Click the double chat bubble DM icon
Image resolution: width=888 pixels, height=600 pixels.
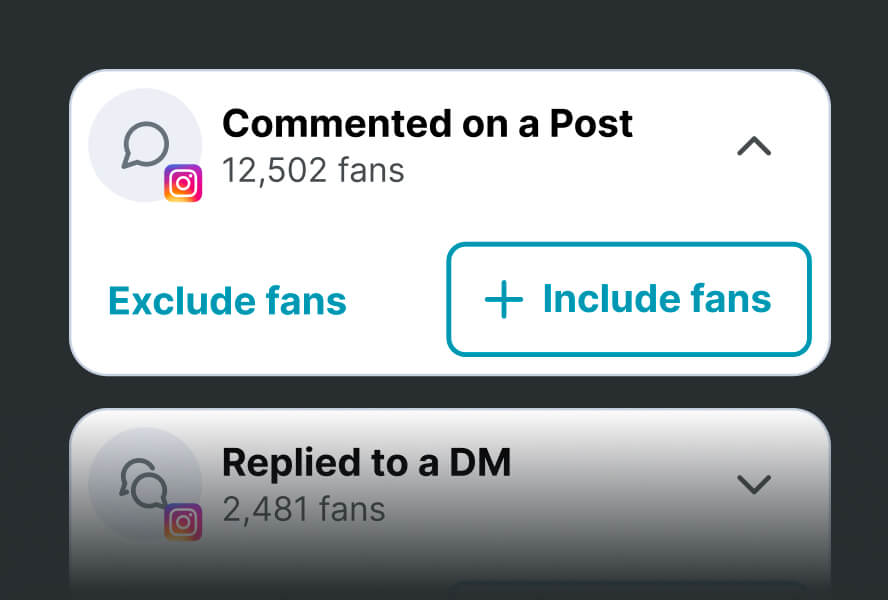[x=144, y=484]
